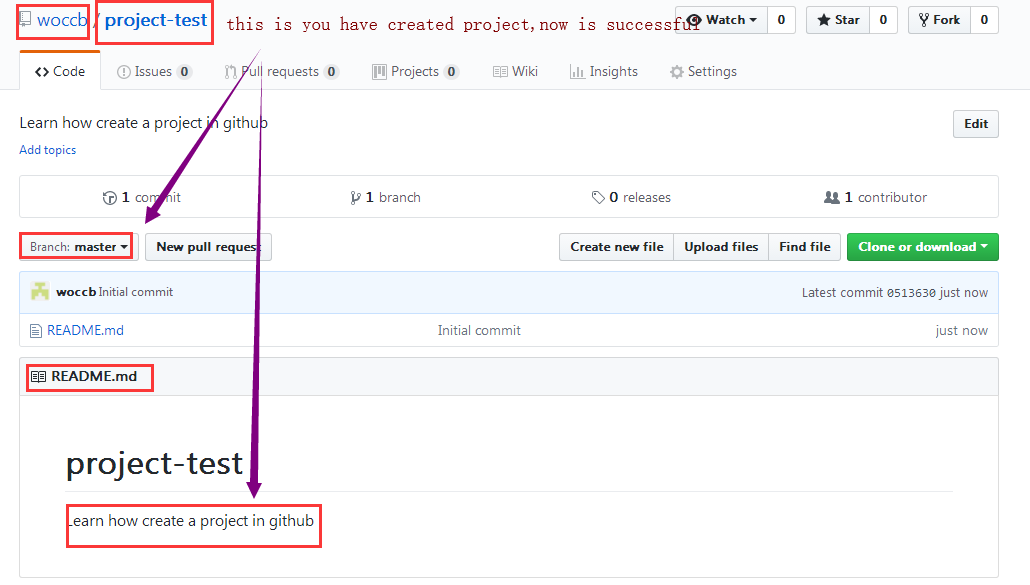Click the Edit description button
Screen dimensions: 1030x585
975,124
